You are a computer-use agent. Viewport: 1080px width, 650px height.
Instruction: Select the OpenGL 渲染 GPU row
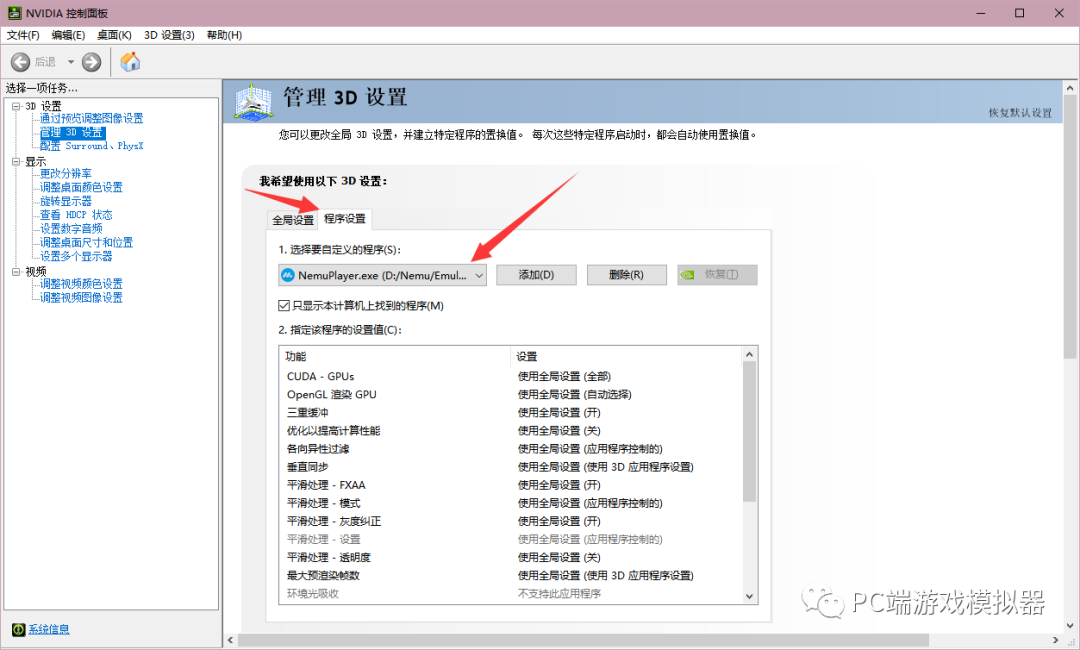tap(510, 395)
